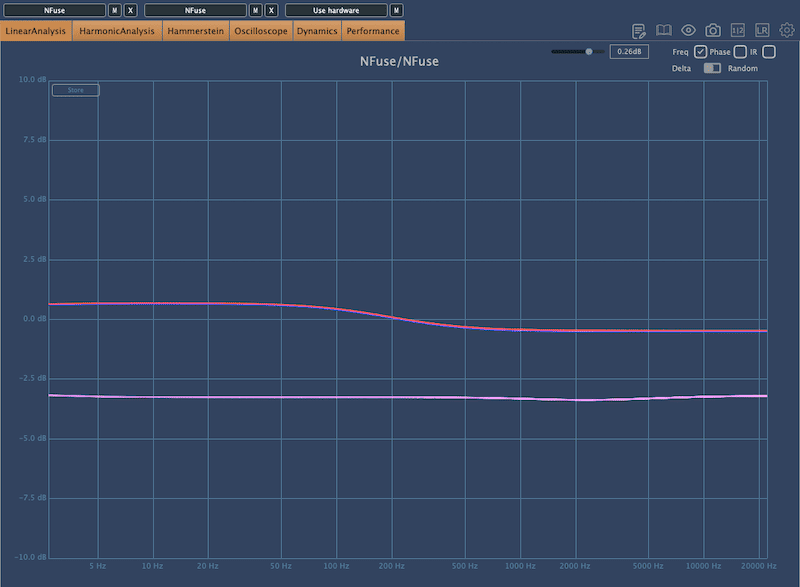Screen dimensions: 800x587
Task: Click the Store button on graph
Action: (x=76, y=90)
